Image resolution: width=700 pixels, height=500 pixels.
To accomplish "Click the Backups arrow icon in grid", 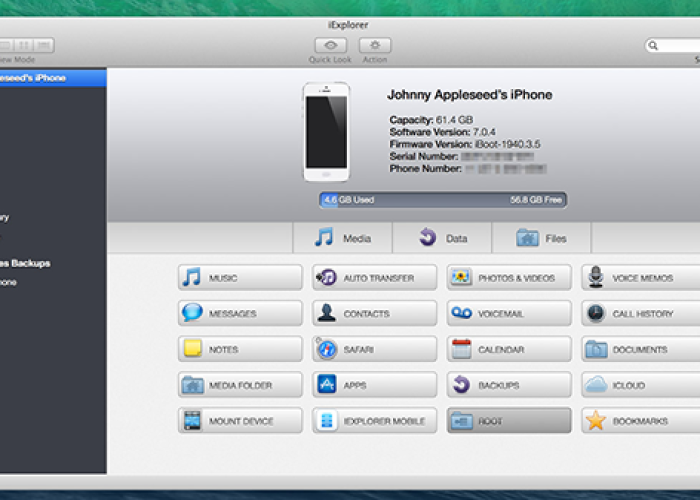I will coord(461,384).
